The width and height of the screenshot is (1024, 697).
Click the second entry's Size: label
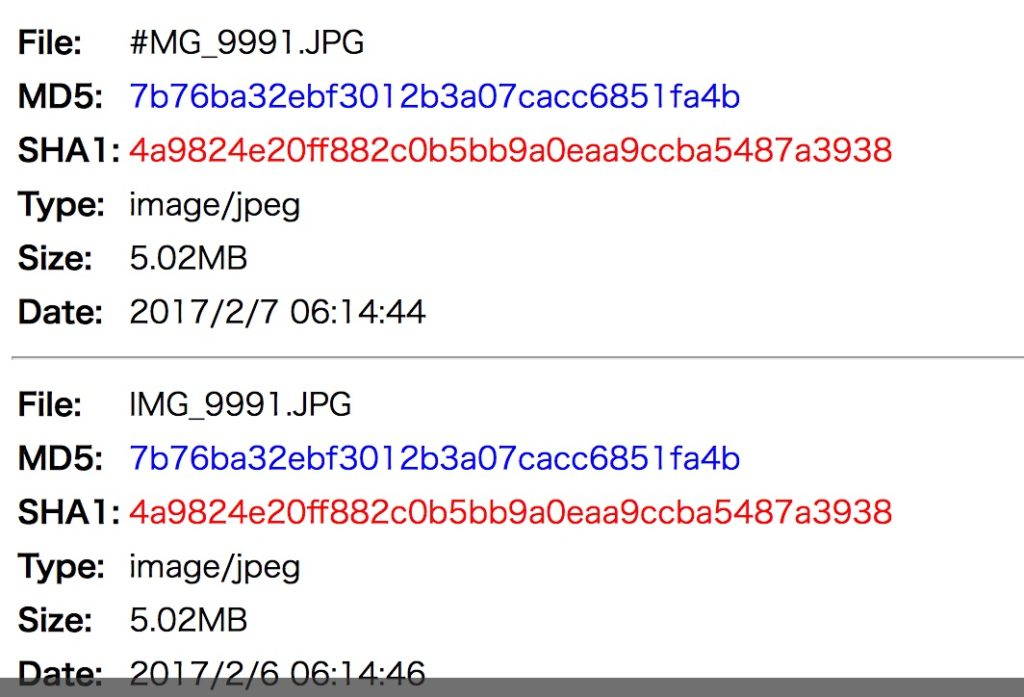pos(55,619)
